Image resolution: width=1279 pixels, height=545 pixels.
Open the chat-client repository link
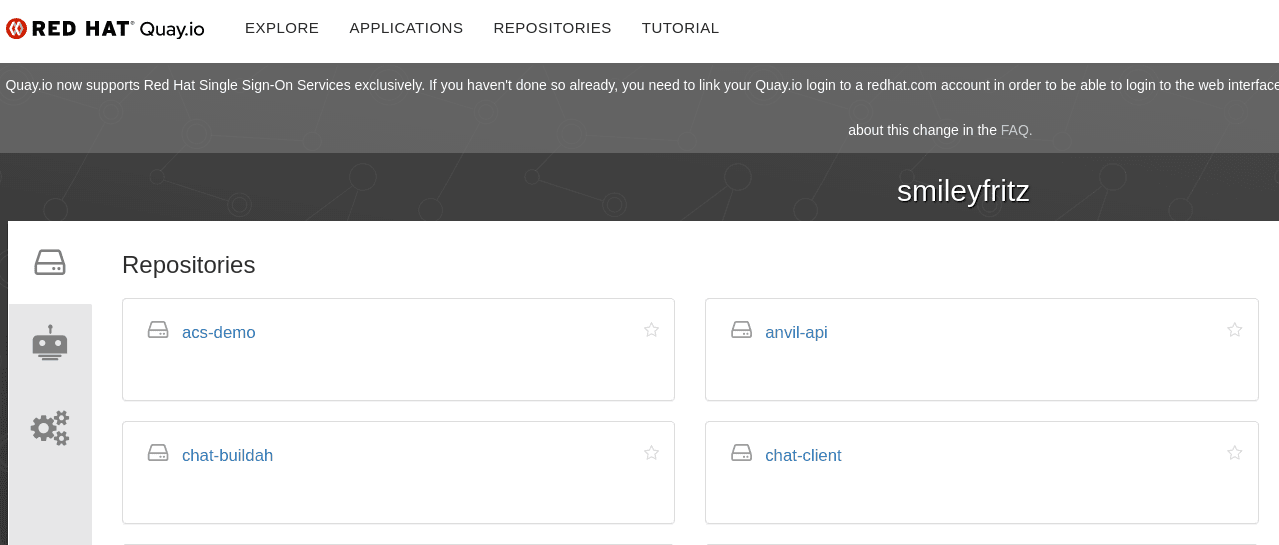click(803, 456)
